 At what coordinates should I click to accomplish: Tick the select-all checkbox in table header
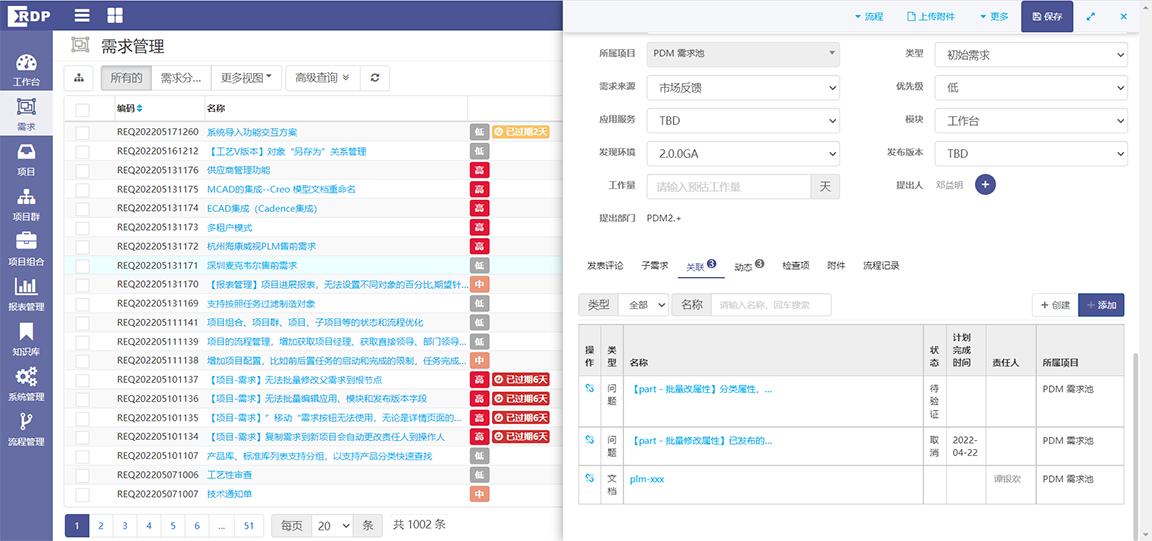(82, 109)
